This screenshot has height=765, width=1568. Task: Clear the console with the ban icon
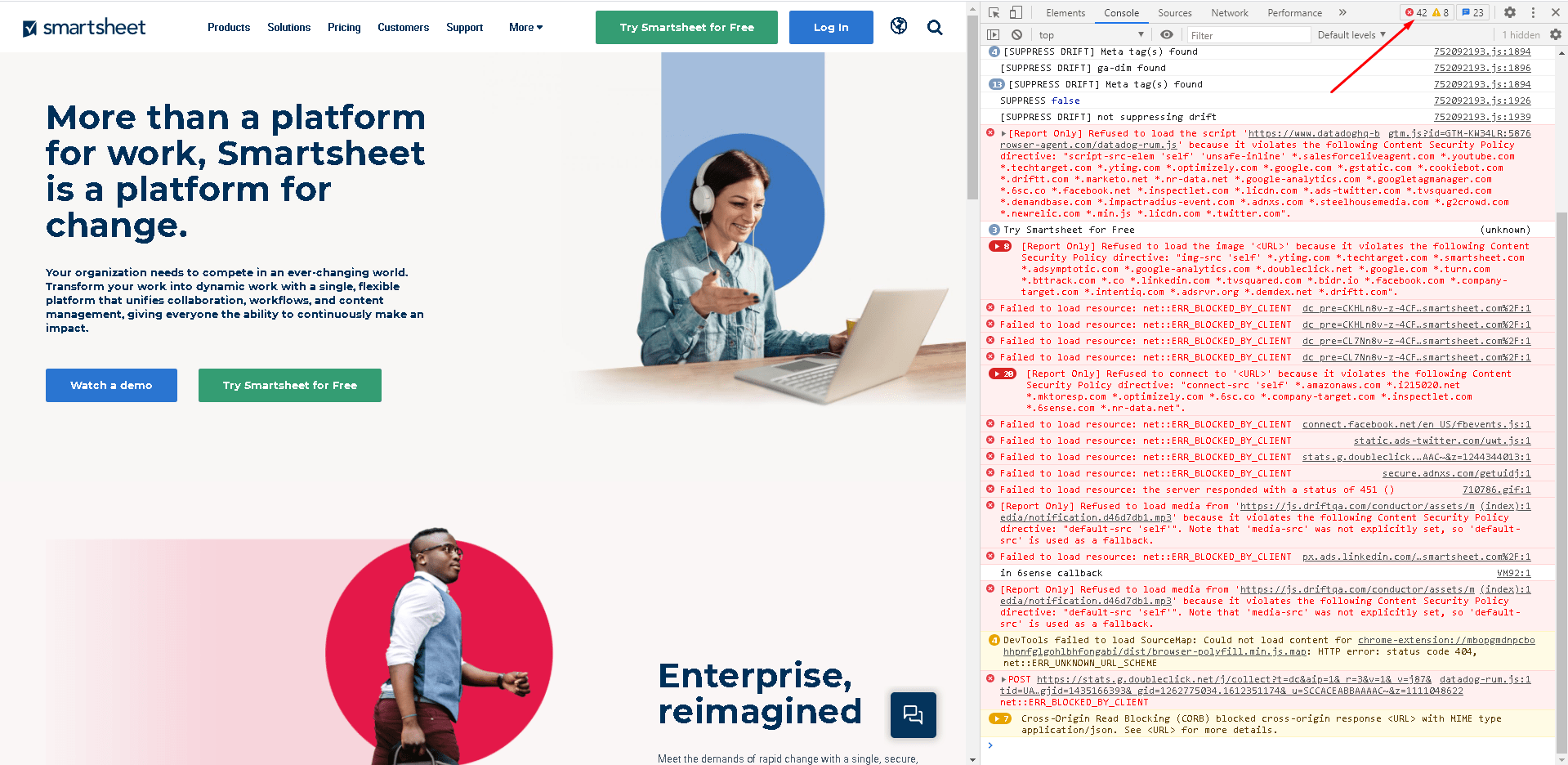(1016, 35)
